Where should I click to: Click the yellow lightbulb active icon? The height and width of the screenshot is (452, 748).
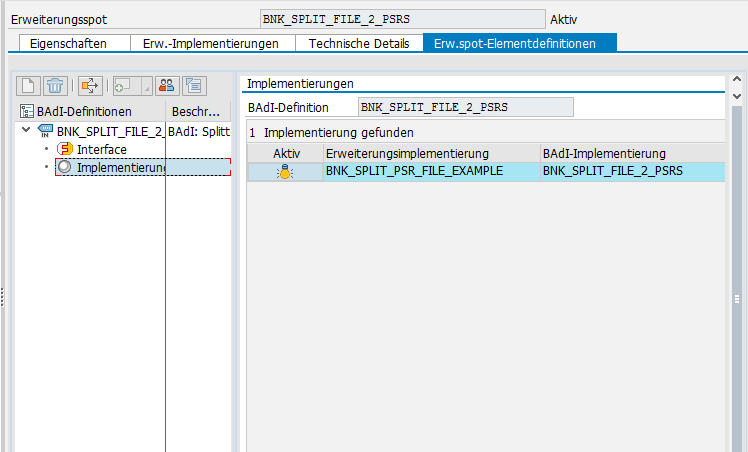tap(285, 172)
